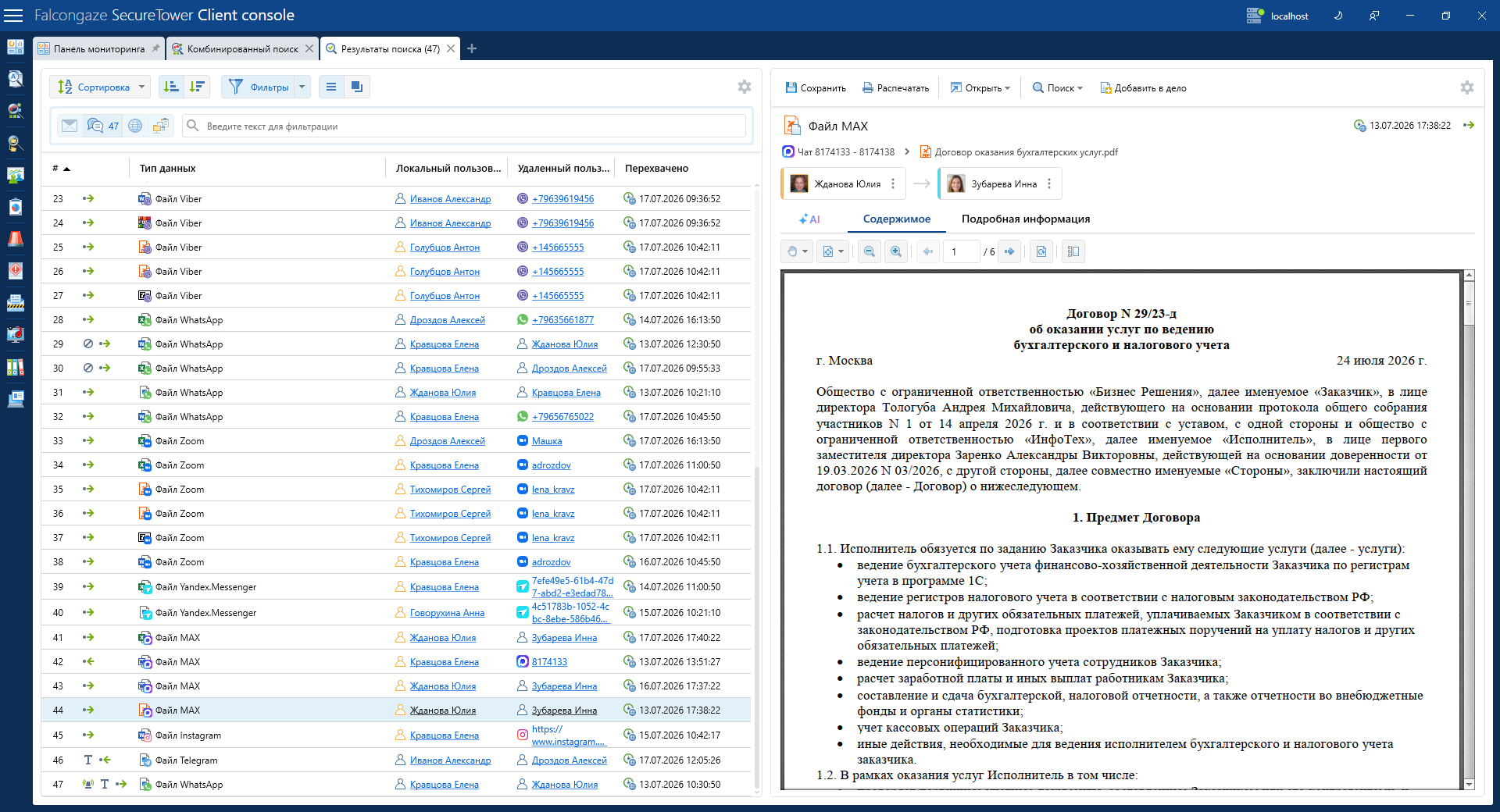Image resolution: width=1500 pixels, height=812 pixels.
Task: Toggle the network devices data filter
Action: (161, 126)
